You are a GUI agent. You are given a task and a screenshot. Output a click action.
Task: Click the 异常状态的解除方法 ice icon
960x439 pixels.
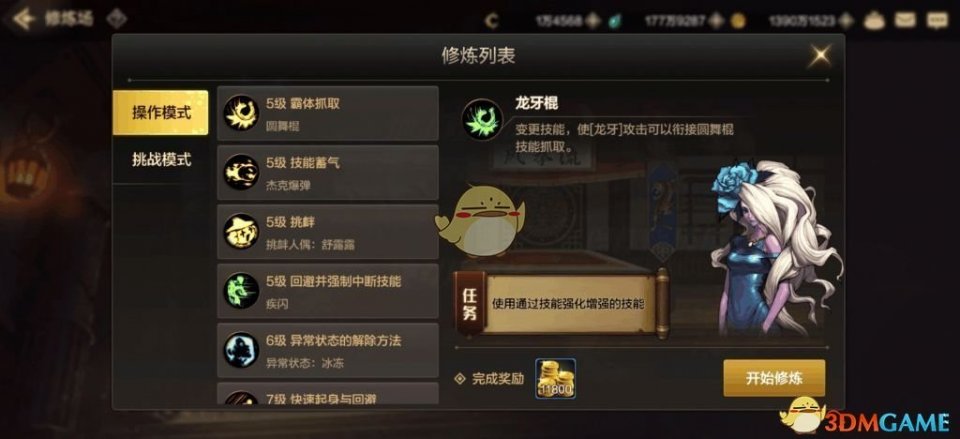(241, 350)
